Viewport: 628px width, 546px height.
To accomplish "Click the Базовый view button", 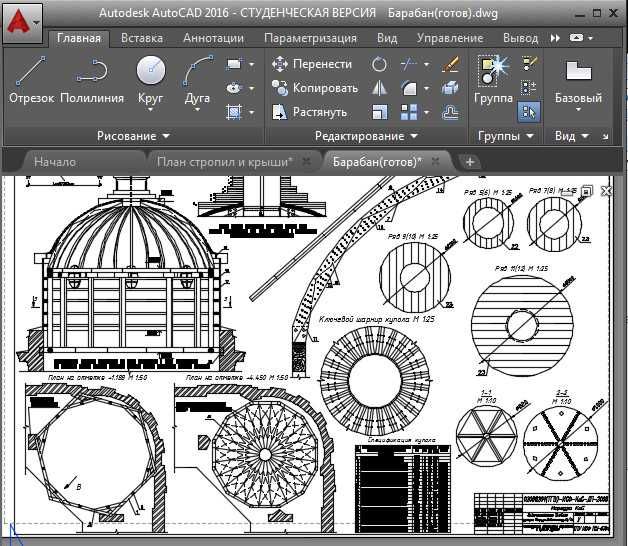I will pyautogui.click(x=577, y=79).
